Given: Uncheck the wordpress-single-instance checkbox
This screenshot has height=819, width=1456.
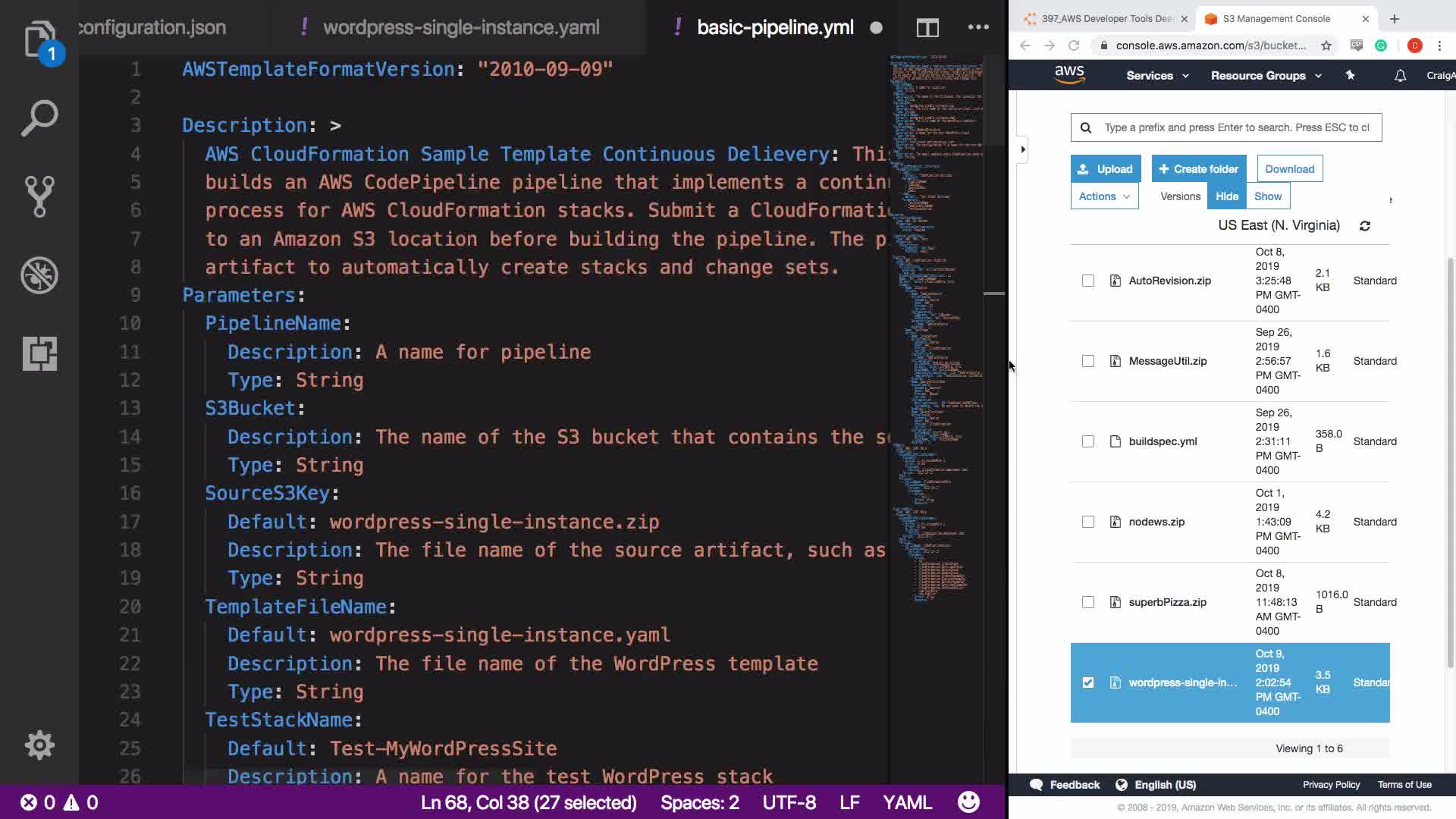Looking at the screenshot, I should pos(1088,682).
